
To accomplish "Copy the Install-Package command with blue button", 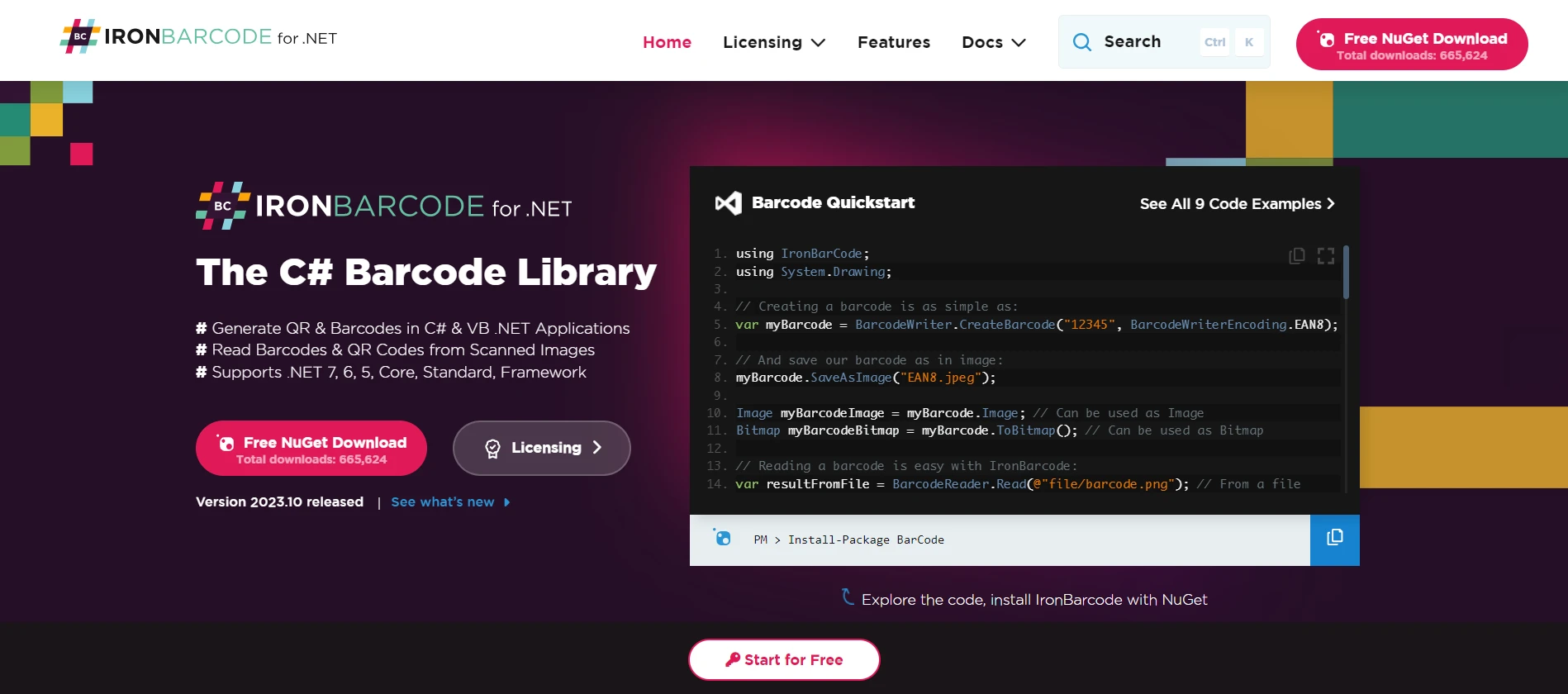I will click(1335, 540).
